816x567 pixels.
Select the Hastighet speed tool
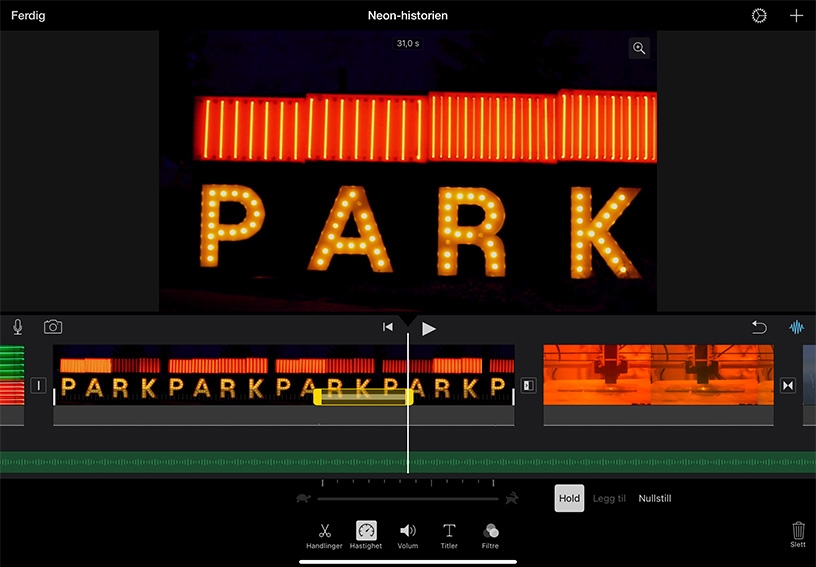(x=366, y=536)
